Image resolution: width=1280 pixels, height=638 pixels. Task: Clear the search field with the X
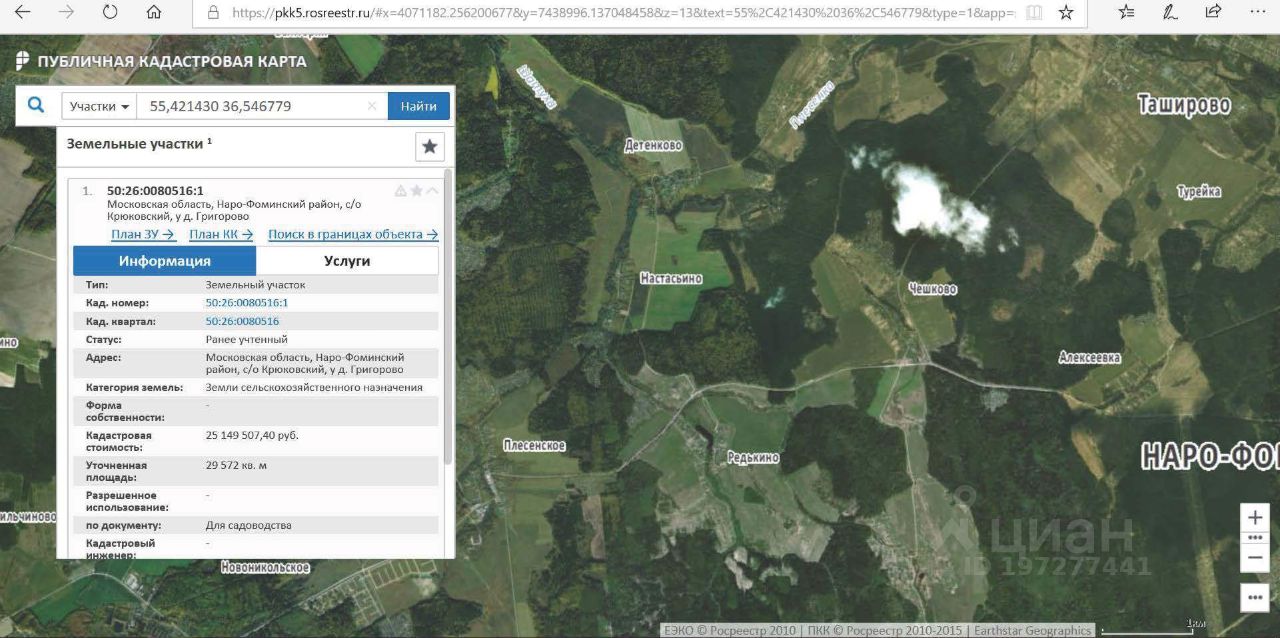[372, 106]
